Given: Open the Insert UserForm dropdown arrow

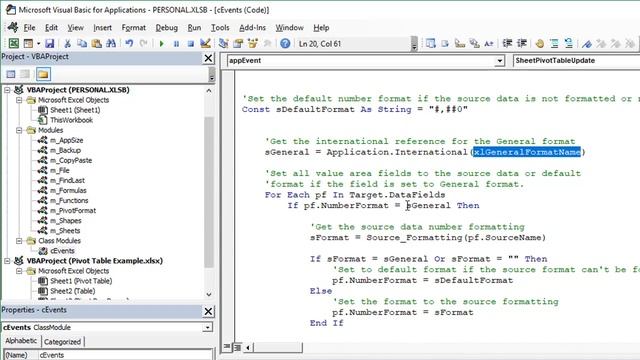Looking at the screenshot, I should click(x=38, y=43).
